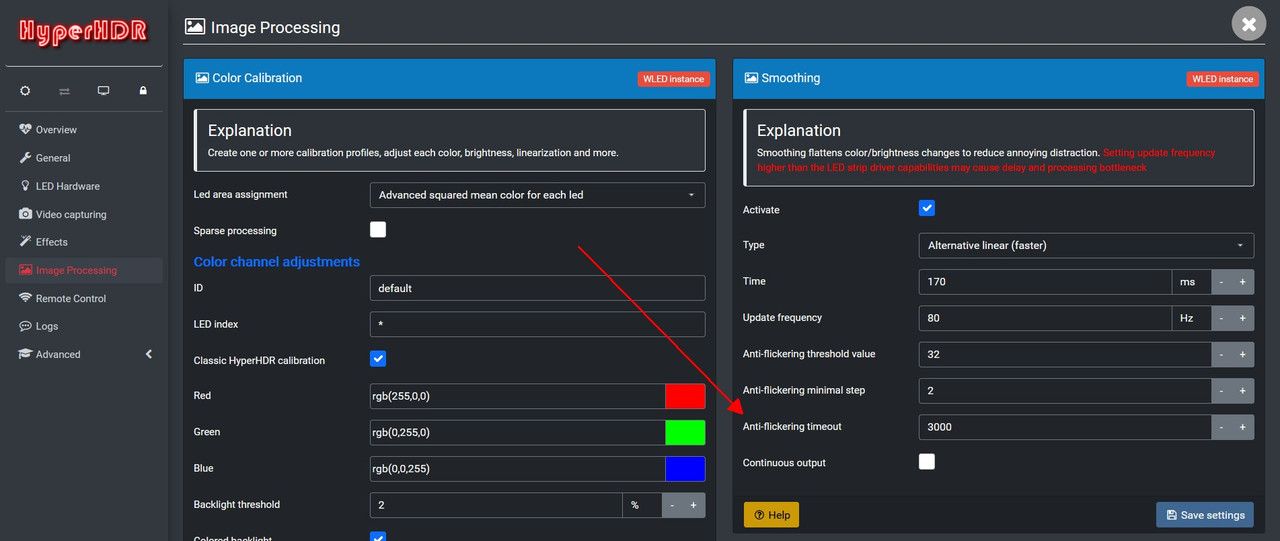Click the smoothing Time field showing 170

(x=1045, y=282)
